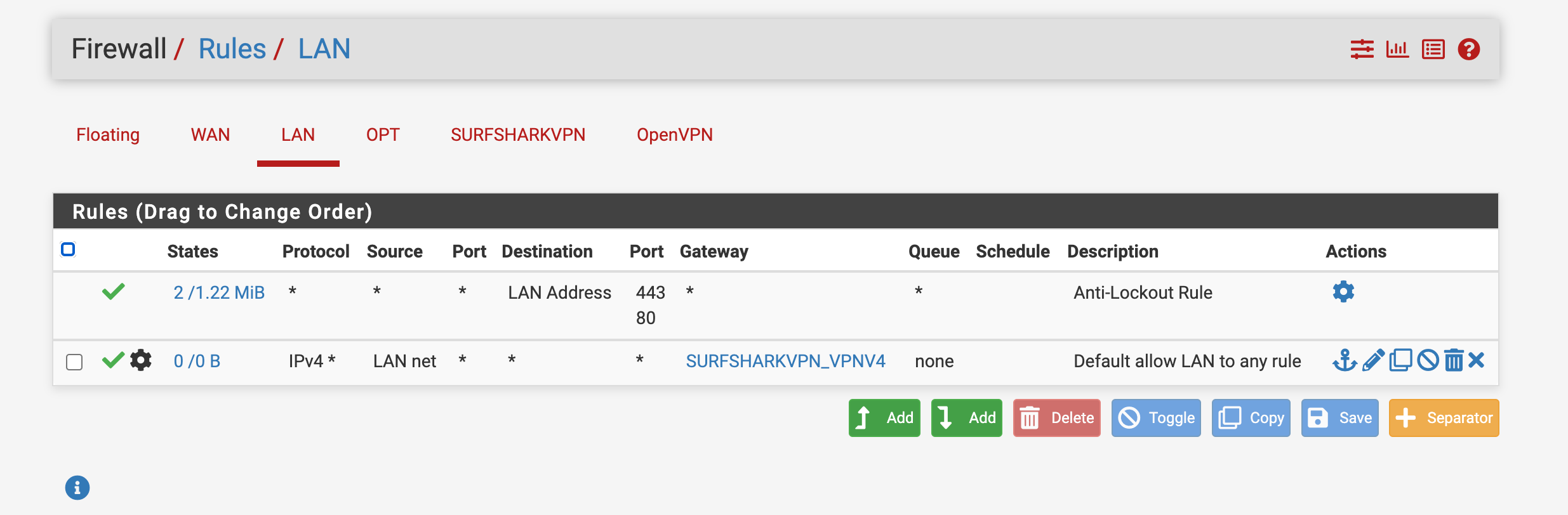Click advanced options gear on IPv4 rule
Image resolution: width=1568 pixels, height=515 pixels.
(x=141, y=360)
